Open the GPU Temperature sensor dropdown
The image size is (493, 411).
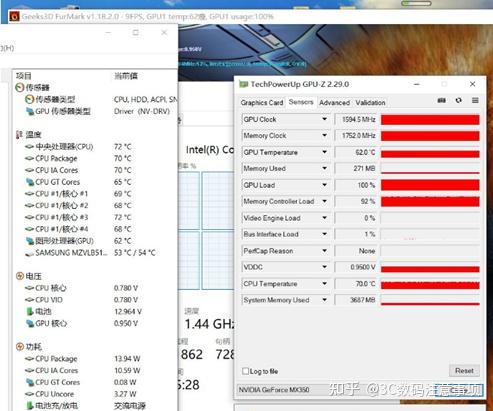(324, 152)
